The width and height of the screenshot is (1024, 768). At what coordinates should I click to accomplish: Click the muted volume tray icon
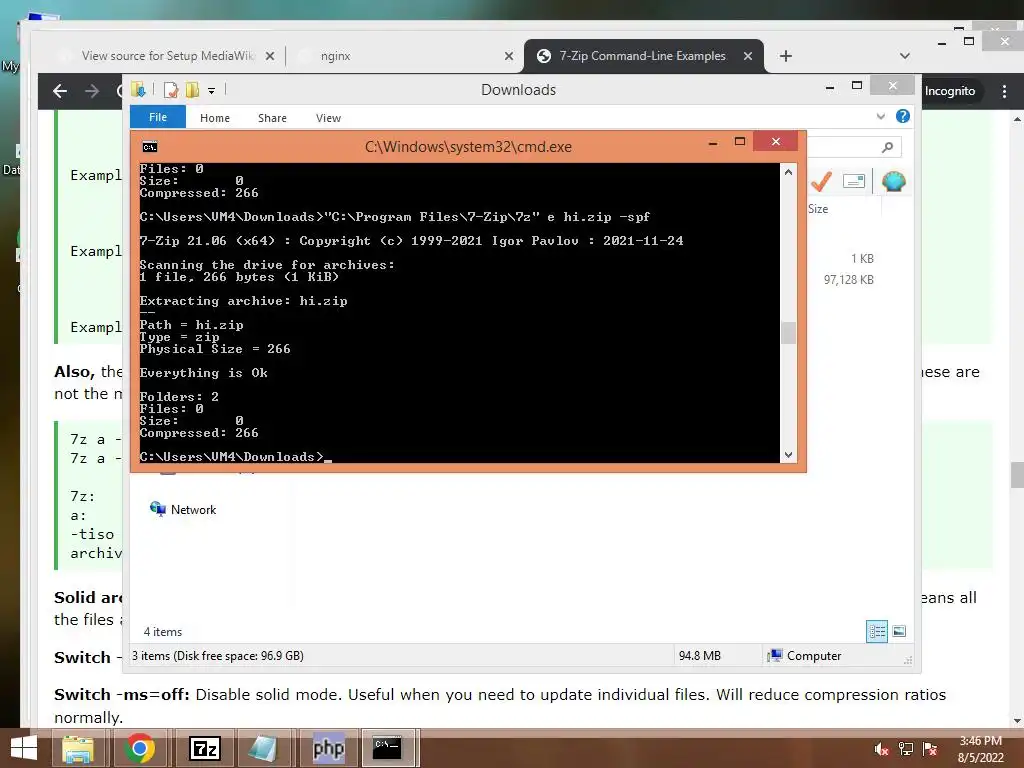pos(882,749)
